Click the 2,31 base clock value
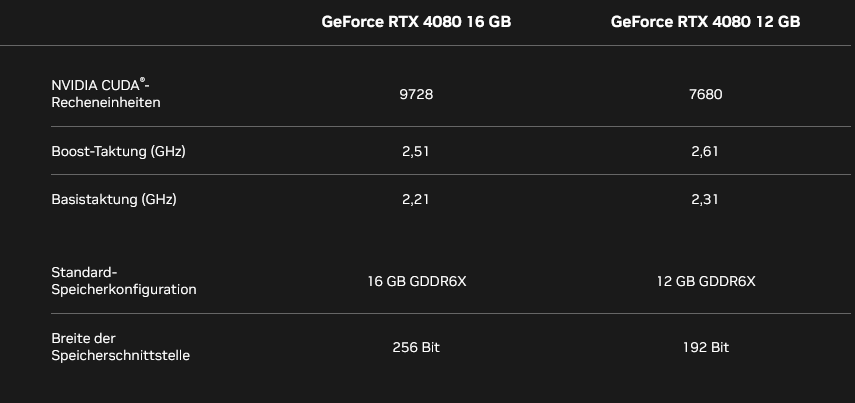The image size is (855, 403). point(705,199)
